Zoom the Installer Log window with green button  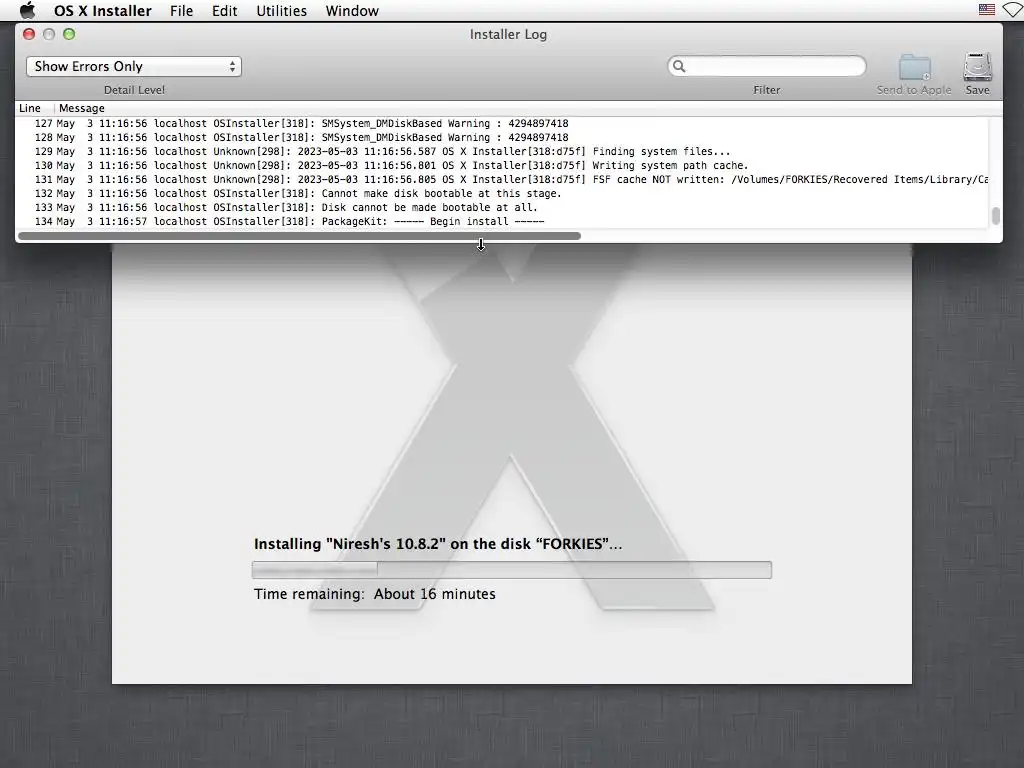69,34
